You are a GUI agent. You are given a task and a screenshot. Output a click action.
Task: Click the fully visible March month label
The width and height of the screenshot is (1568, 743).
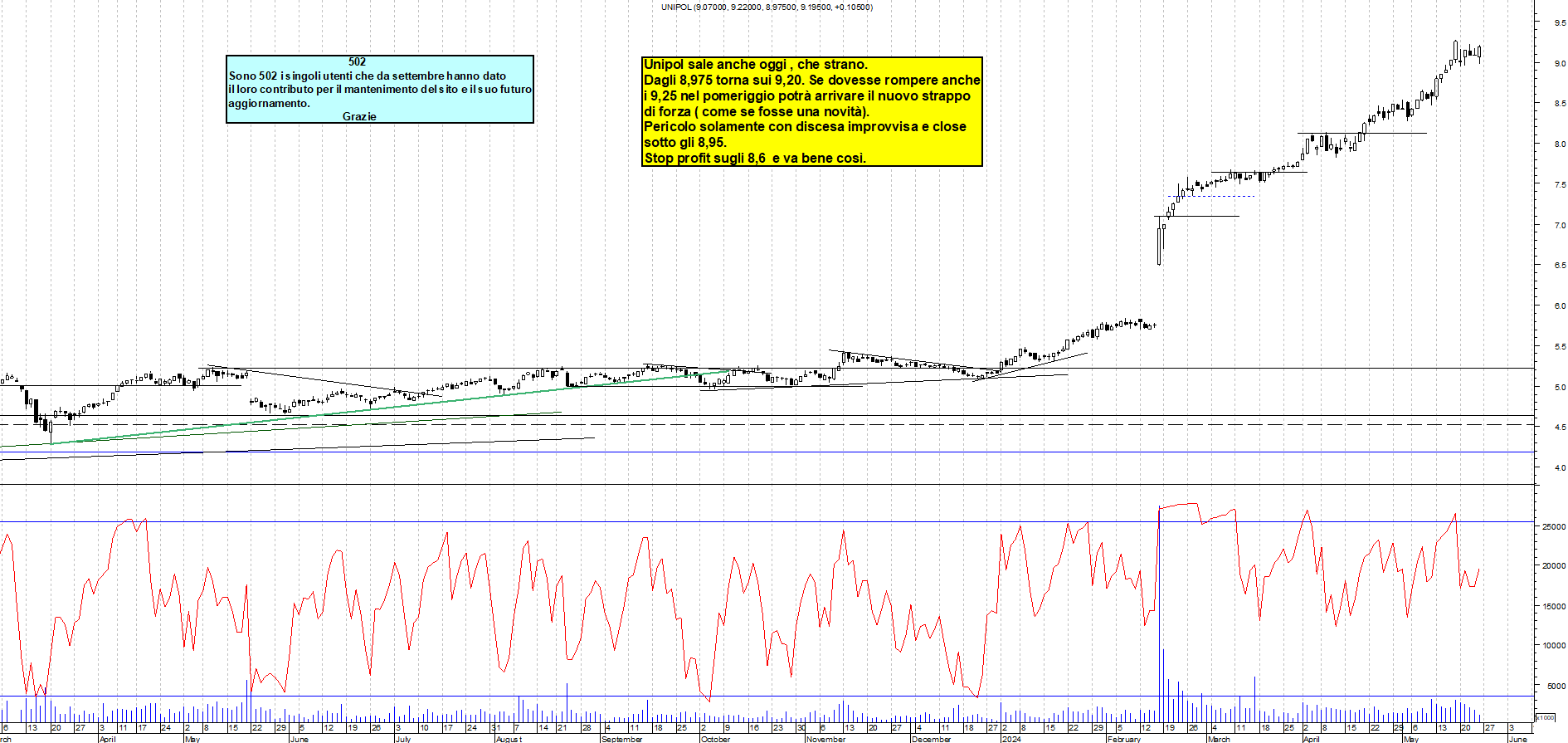[1219, 739]
